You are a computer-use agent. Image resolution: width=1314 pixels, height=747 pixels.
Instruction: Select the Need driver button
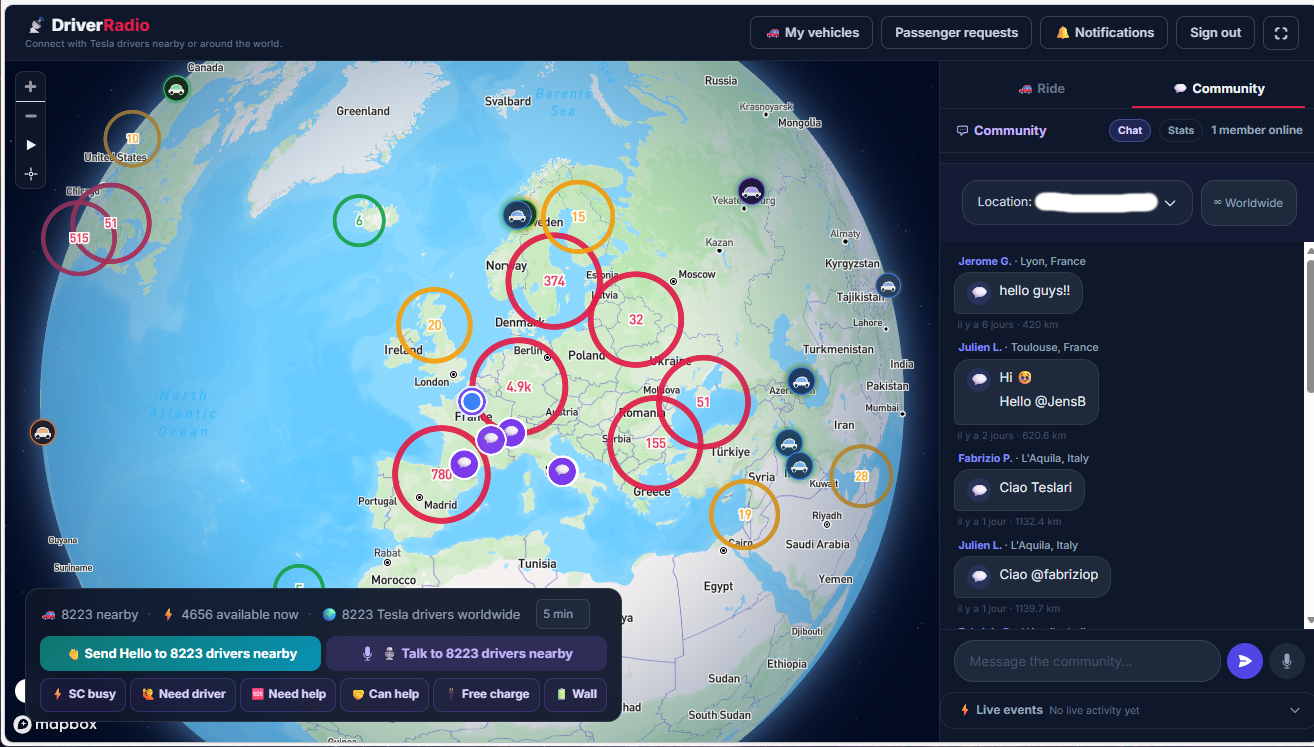[184, 694]
